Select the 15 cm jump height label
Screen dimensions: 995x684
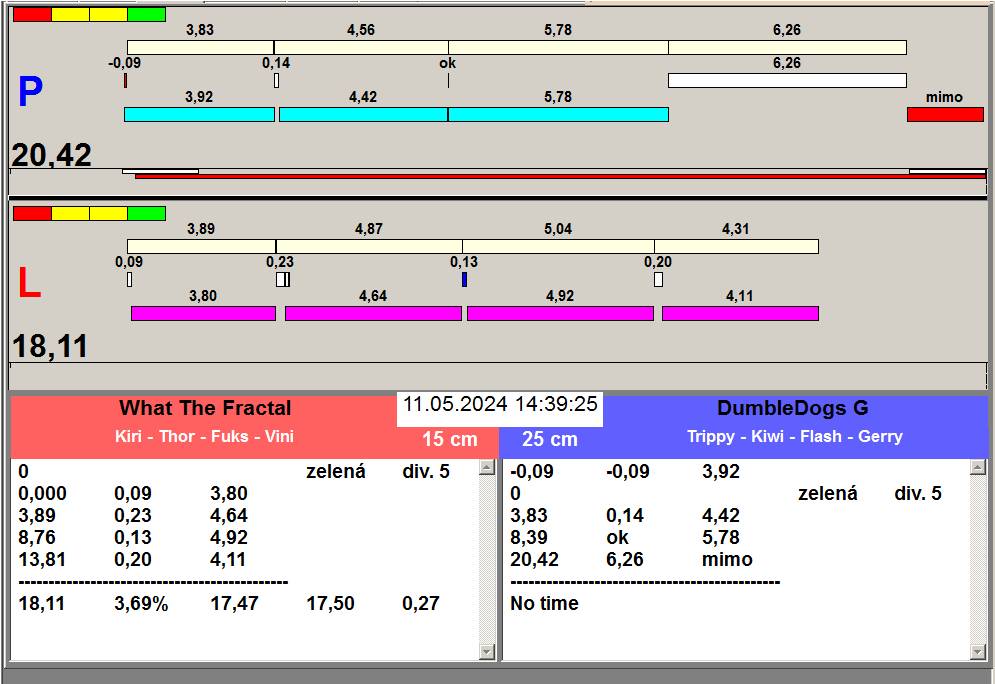[x=449, y=440]
